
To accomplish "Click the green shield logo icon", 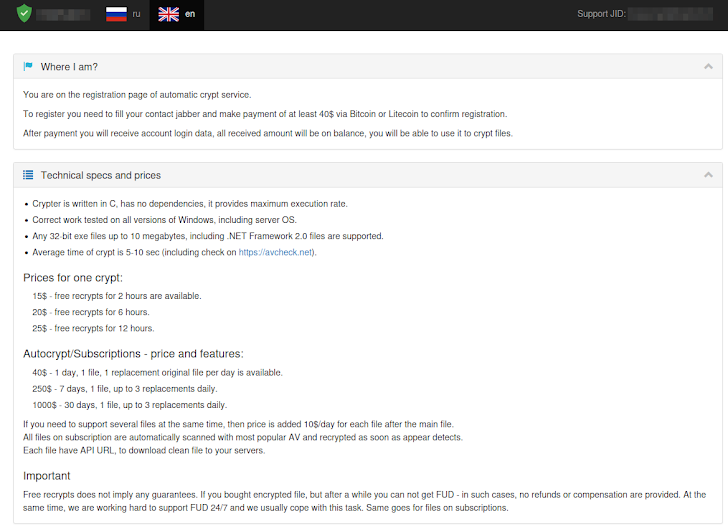I will (25, 14).
